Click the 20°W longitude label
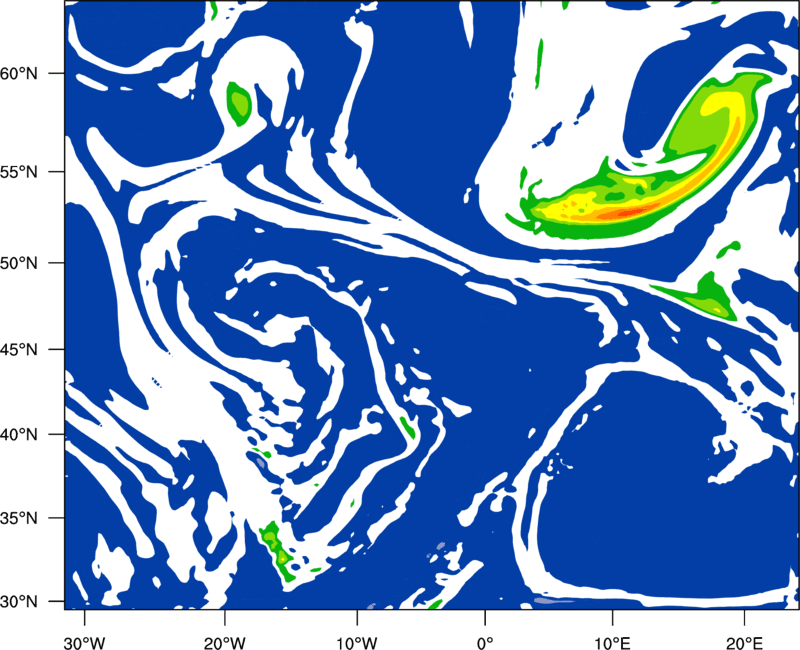Screen dimensions: 800x650 click(224, 643)
